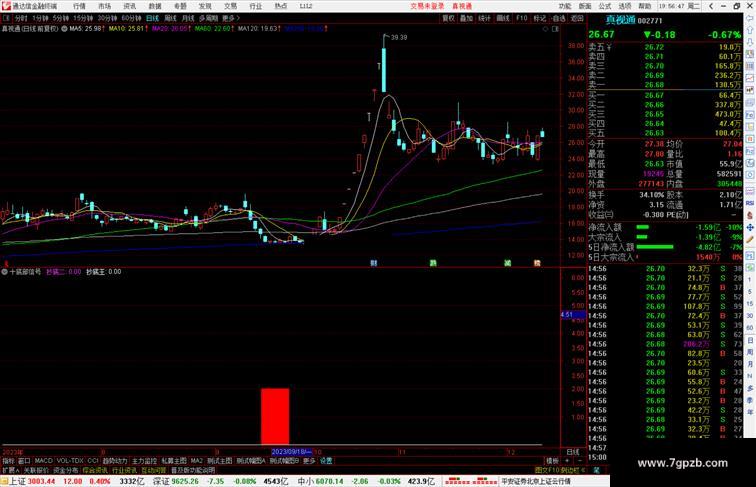This screenshot has width=756, height=487.
Task: Click the round icon next to 真视通(日线前复权)
Action: [64, 28]
